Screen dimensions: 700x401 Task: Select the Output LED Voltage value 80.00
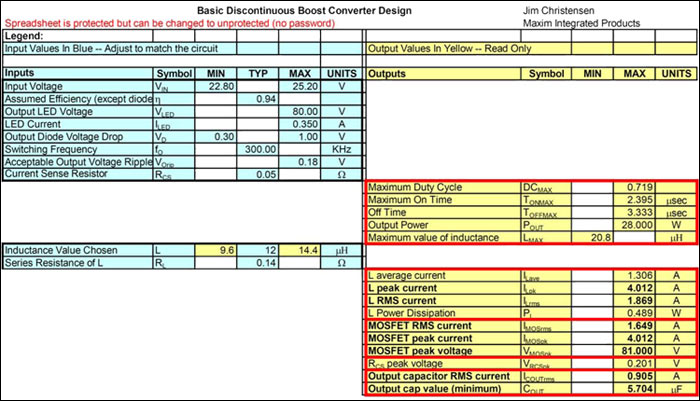pos(302,112)
